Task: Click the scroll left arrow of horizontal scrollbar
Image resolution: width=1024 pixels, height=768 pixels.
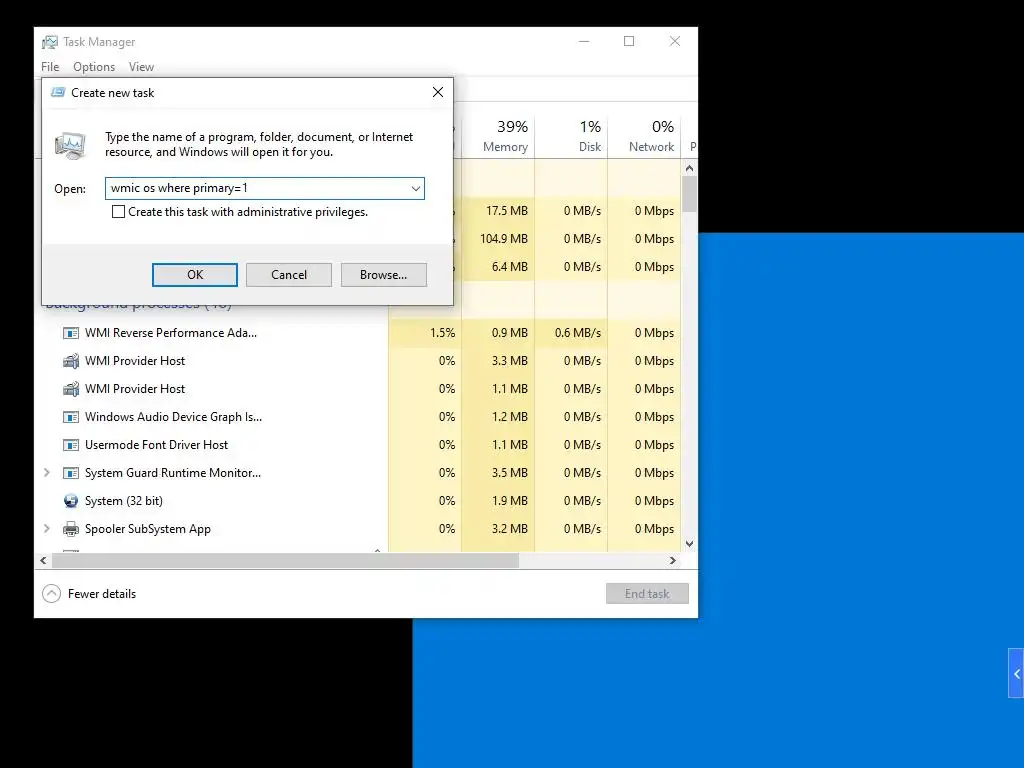Action: pos(43,560)
